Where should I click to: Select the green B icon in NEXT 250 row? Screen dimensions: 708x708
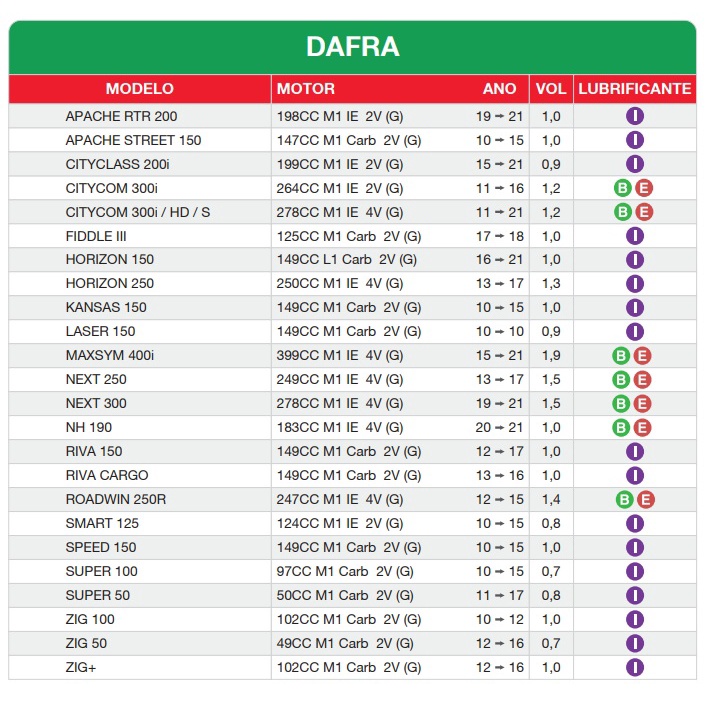[621, 380]
